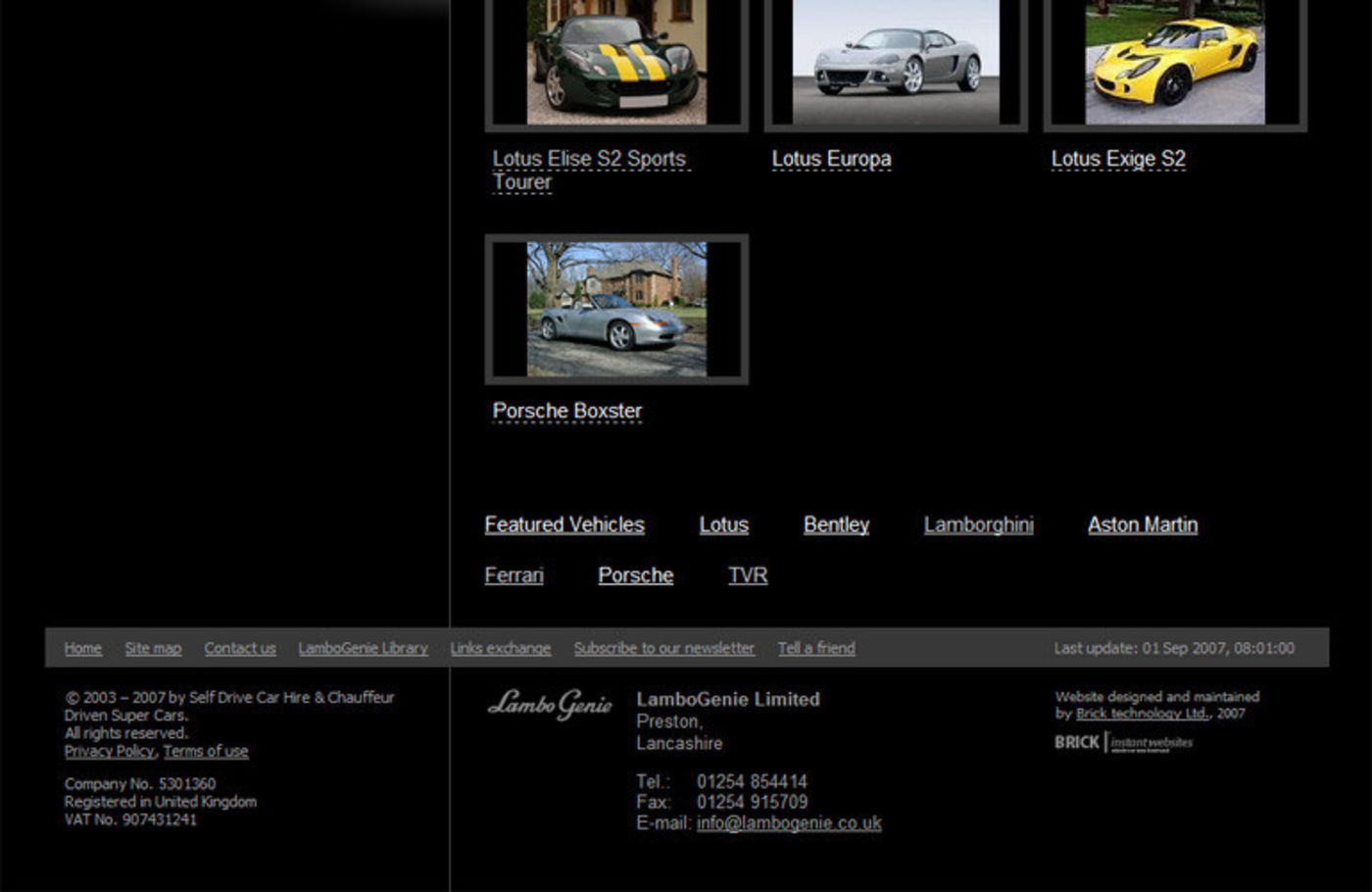
Task: View the Privacy Policy page
Action: point(109,751)
